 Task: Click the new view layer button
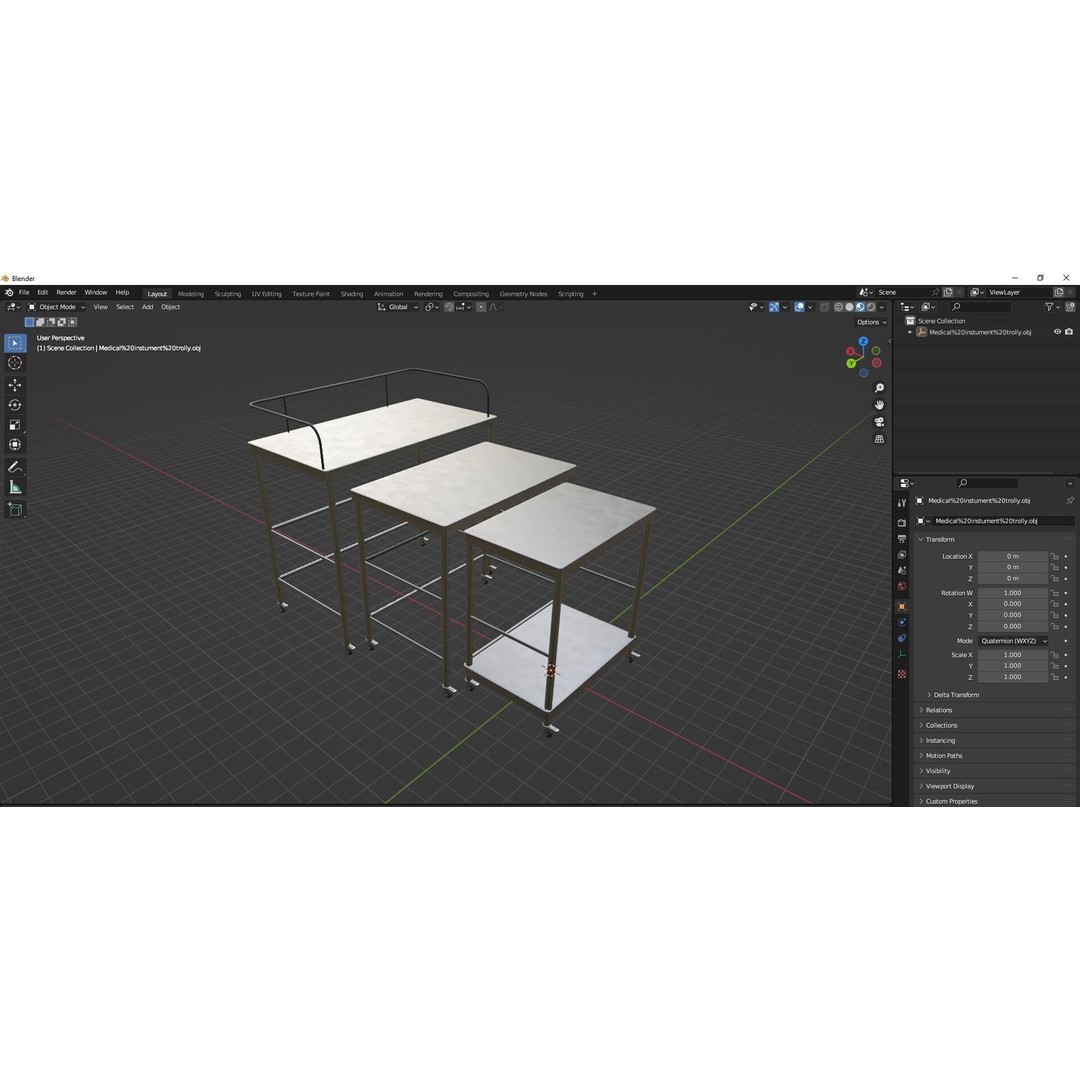(1059, 293)
